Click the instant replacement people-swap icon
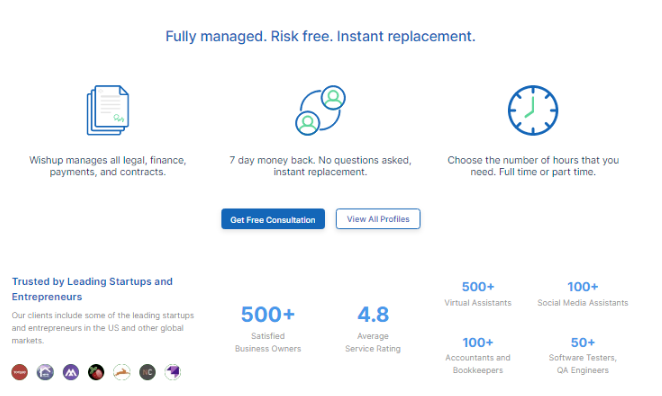 click(x=320, y=110)
